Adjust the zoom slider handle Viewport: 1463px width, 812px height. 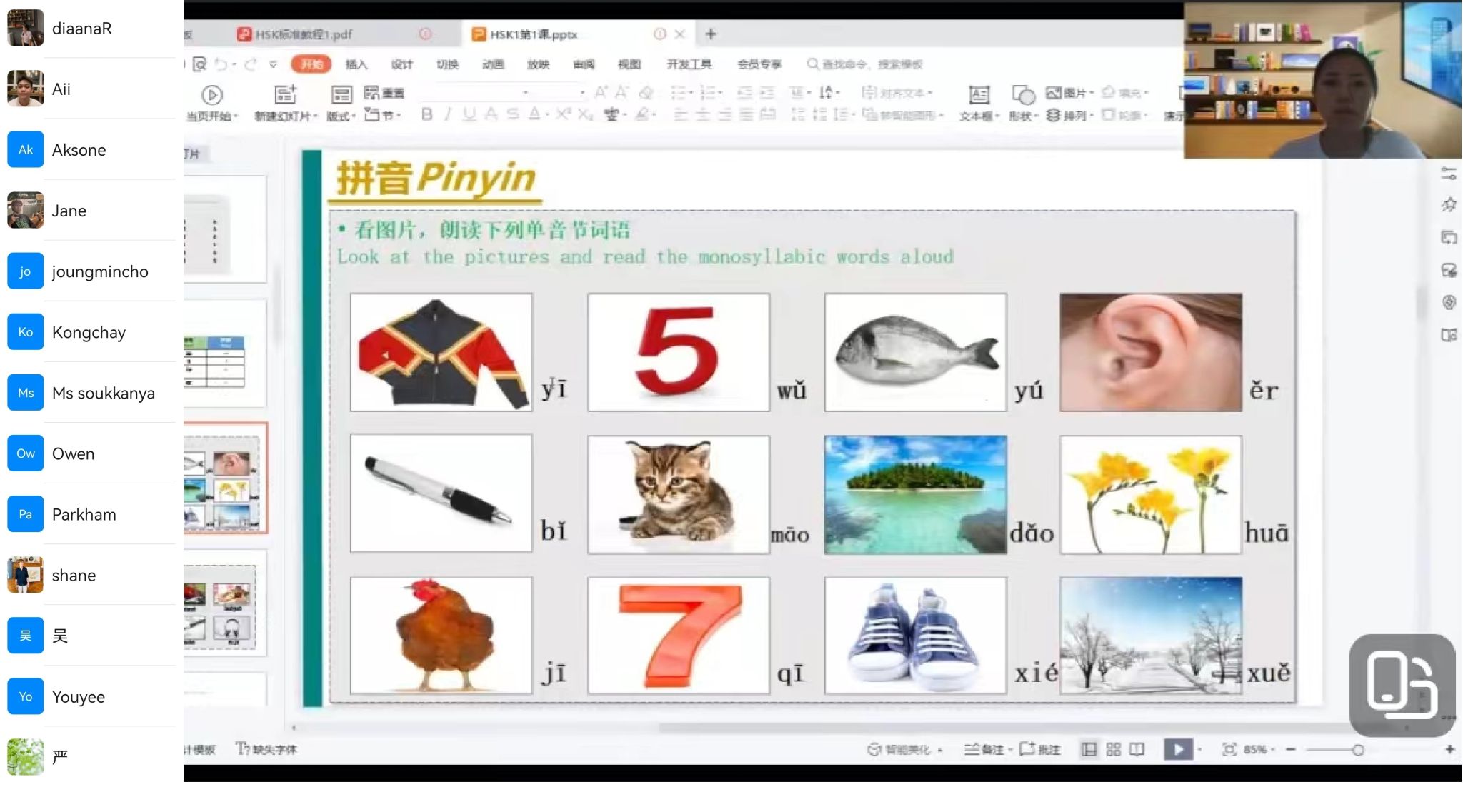[x=1358, y=750]
